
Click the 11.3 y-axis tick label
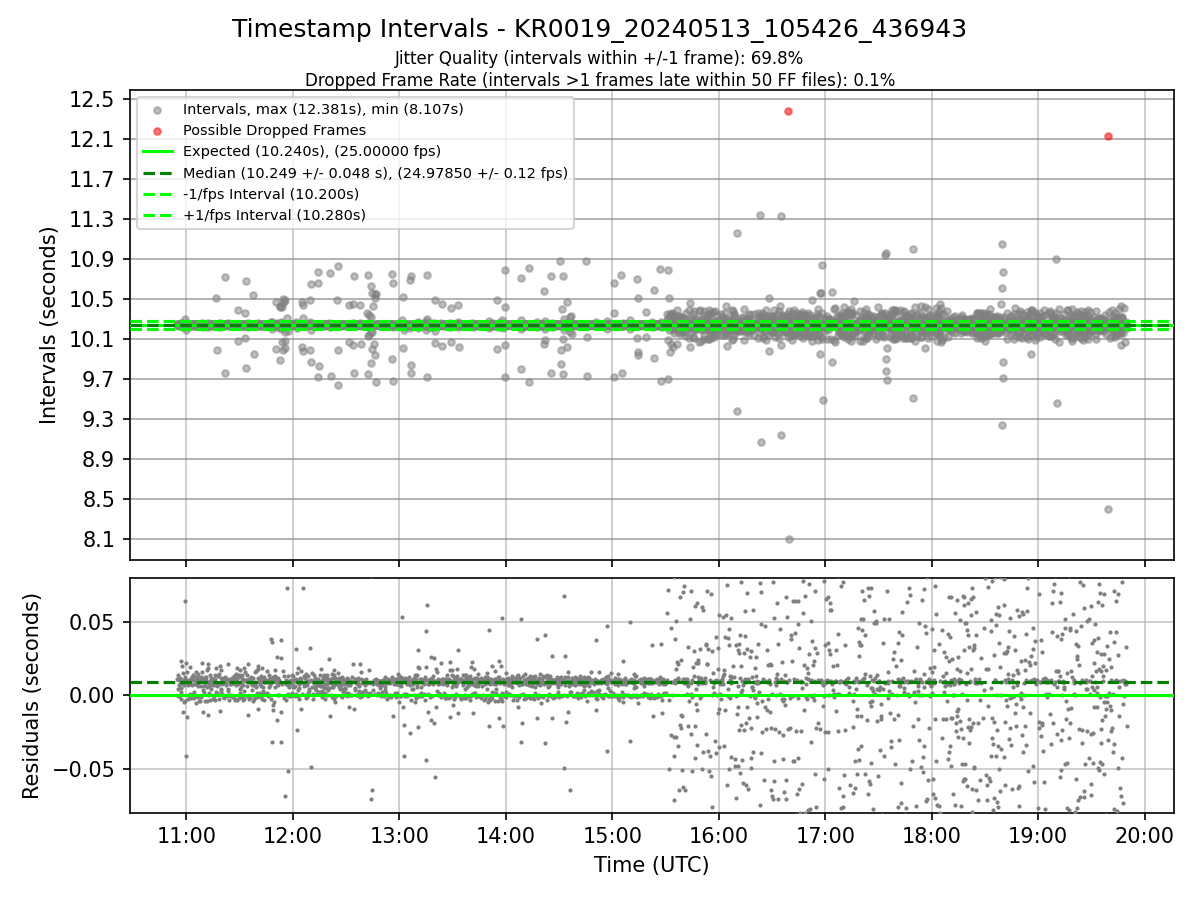(x=93, y=220)
